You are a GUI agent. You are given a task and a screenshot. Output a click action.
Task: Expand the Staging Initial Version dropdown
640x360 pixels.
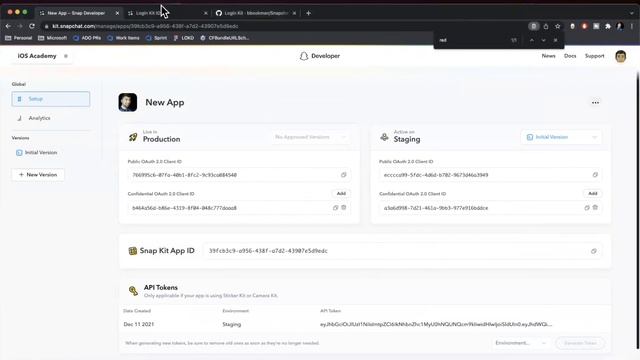[561, 137]
